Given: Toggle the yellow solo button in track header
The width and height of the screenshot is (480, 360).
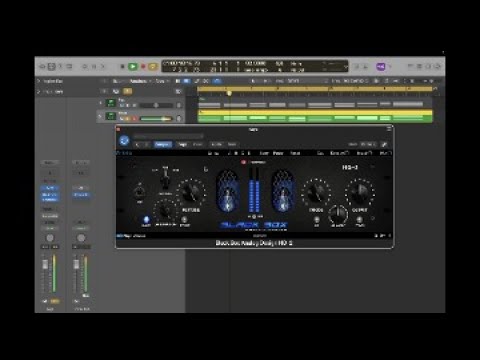Looking at the screenshot, I should (x=127, y=91).
